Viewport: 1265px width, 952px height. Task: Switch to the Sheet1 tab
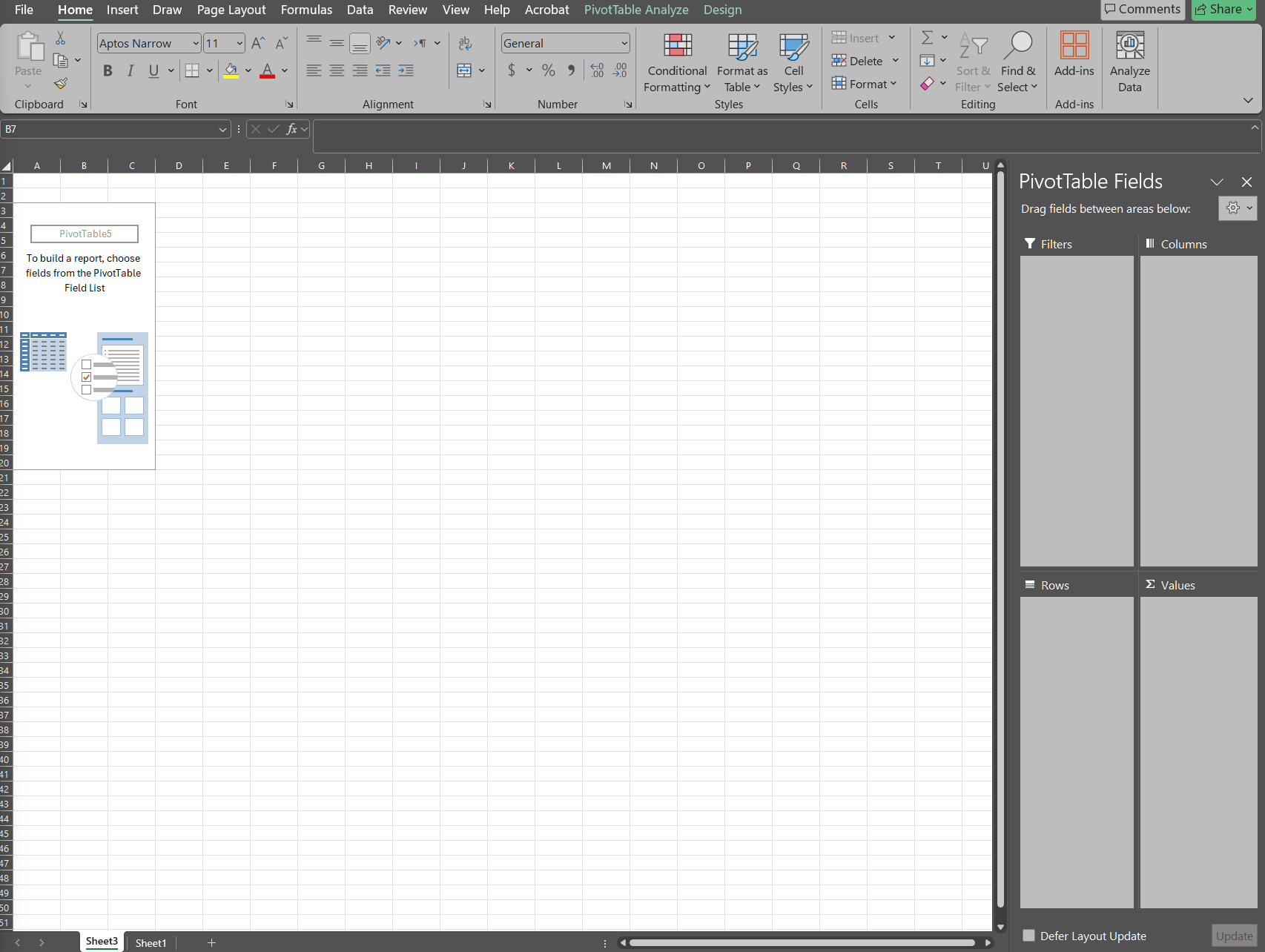click(151, 943)
